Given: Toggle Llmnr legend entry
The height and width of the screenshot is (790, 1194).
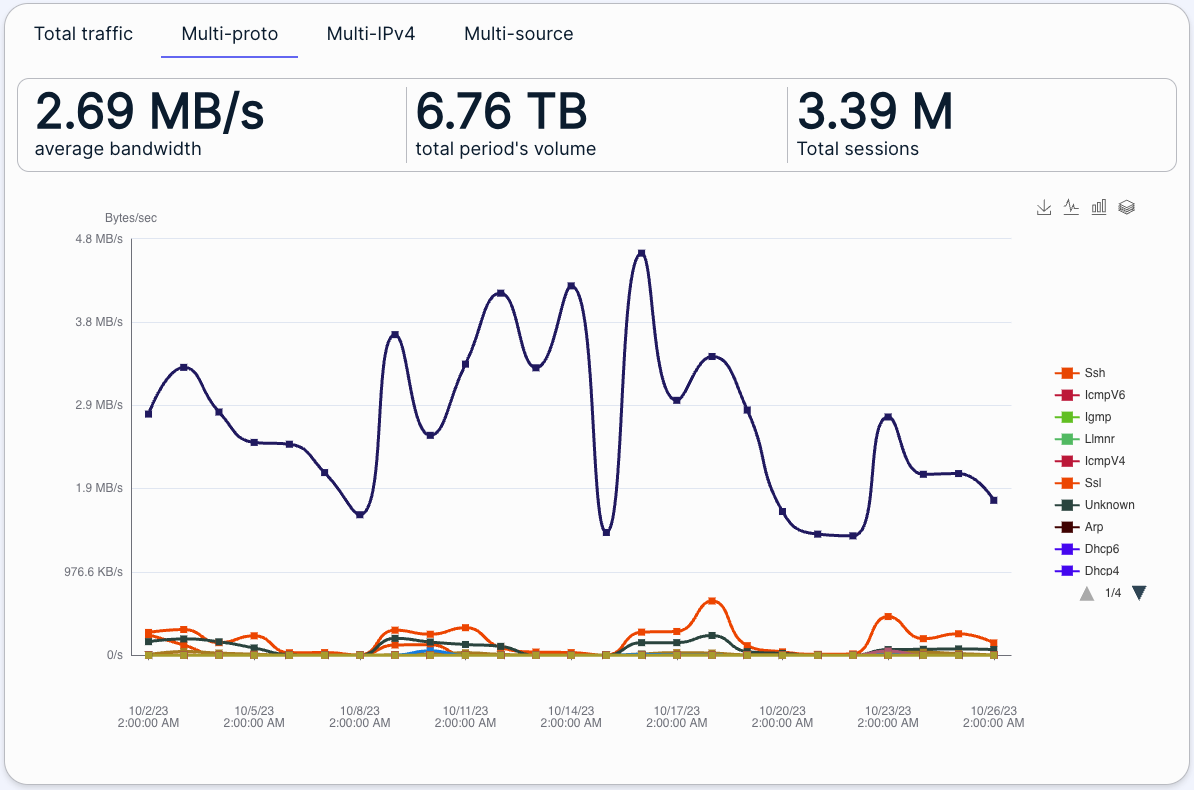Looking at the screenshot, I should pyautogui.click(x=1099, y=439).
